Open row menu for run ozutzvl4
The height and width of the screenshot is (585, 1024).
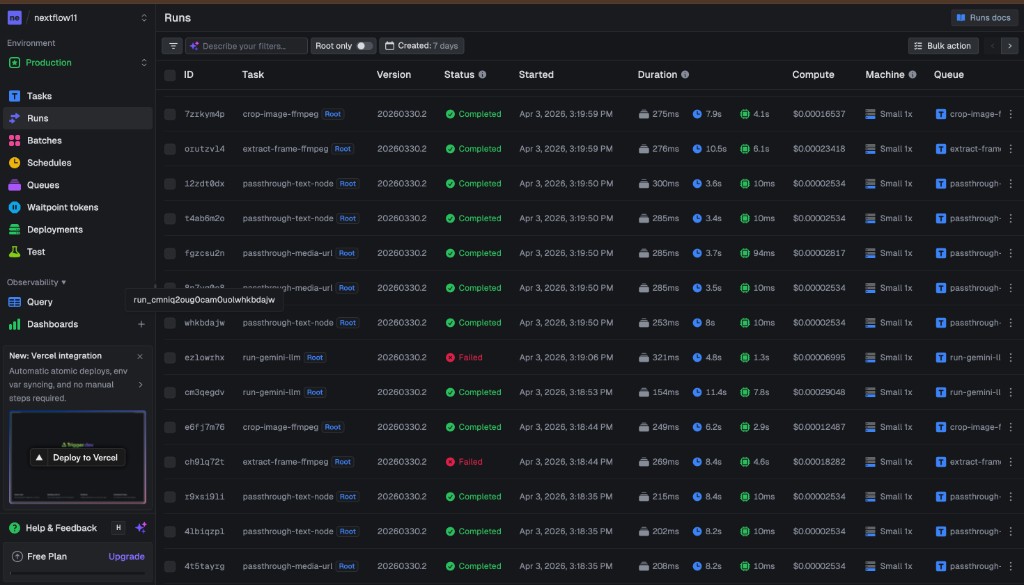(x=1010, y=149)
